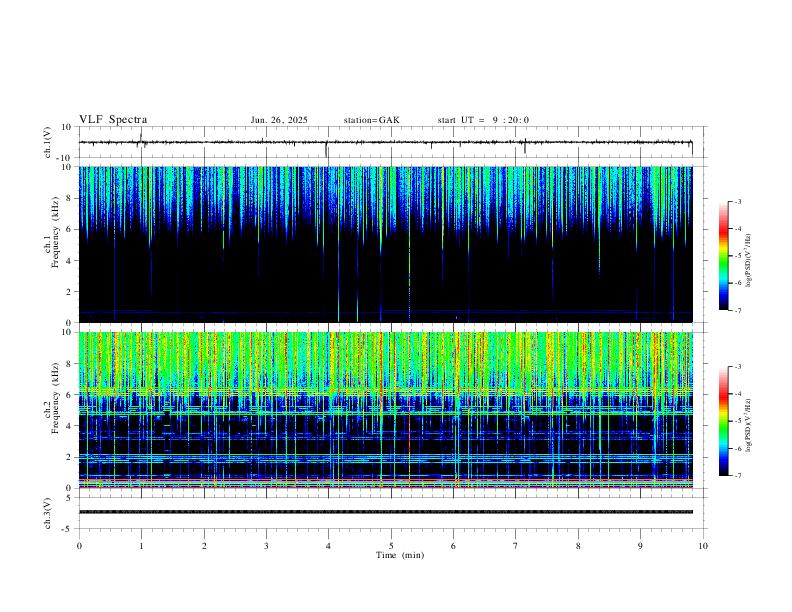792x612 pixels.
Task: Click inside the ch.2 spectrogram panel
Action: point(385,410)
